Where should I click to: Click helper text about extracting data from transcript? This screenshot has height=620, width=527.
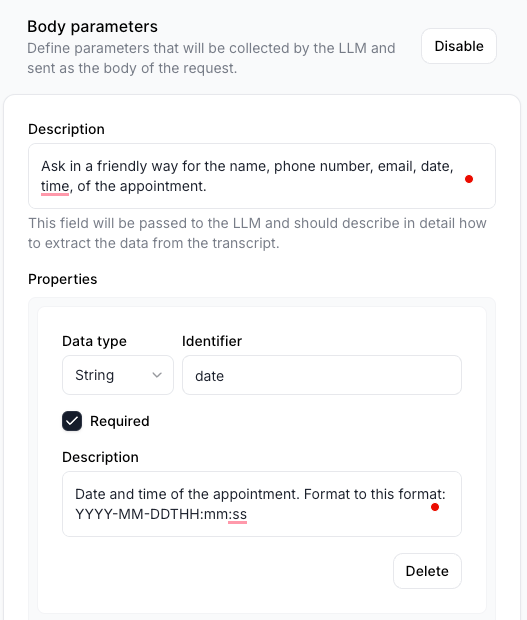257,233
